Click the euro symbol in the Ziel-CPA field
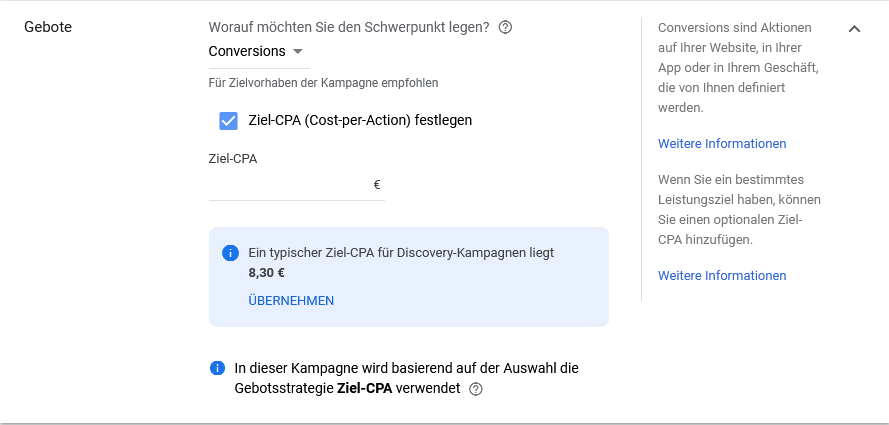Image resolution: width=889 pixels, height=425 pixels. click(377, 185)
